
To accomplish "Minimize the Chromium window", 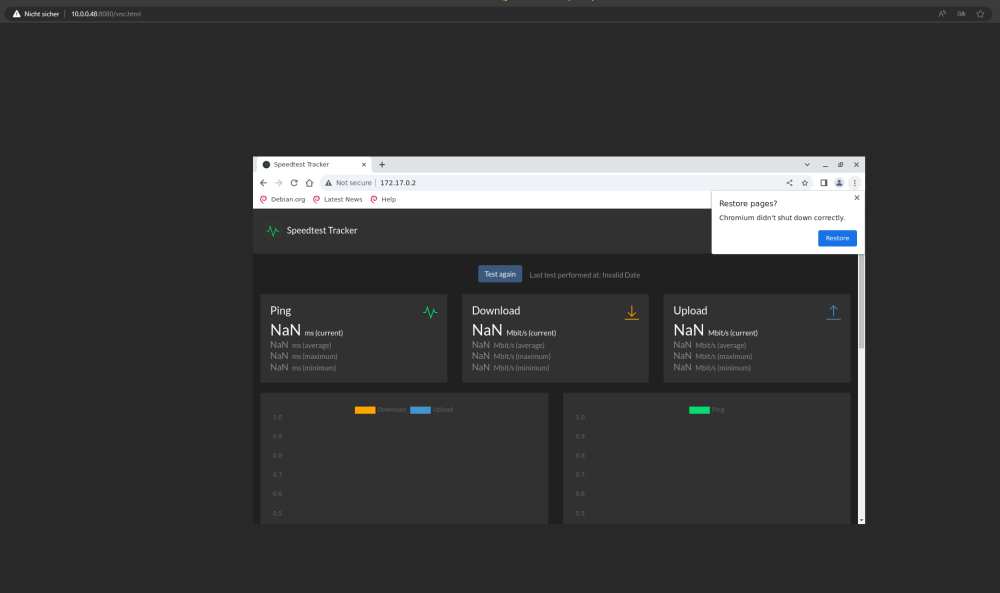I will point(825,165).
